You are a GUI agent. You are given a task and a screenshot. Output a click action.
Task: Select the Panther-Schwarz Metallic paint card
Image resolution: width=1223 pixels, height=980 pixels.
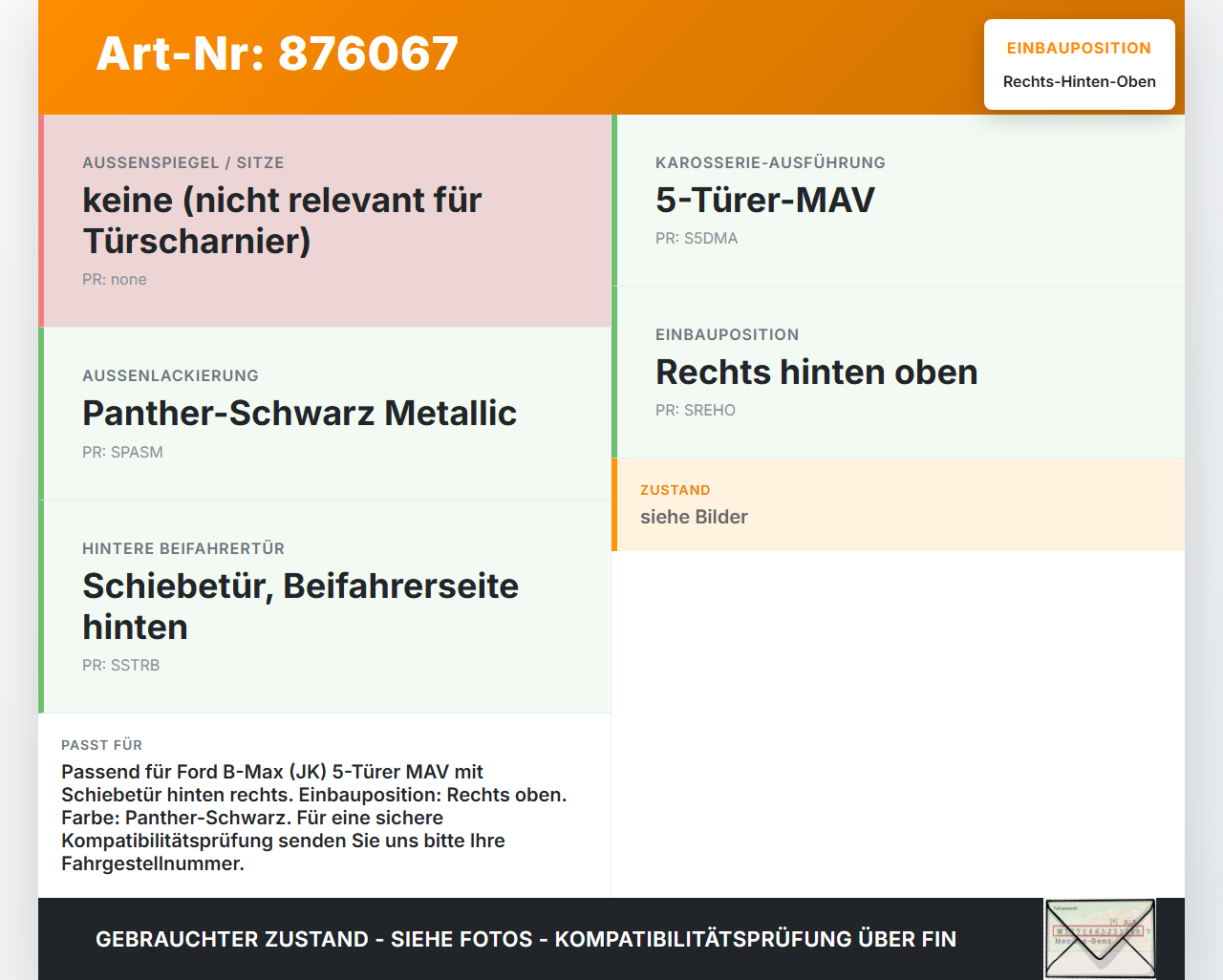pos(325,414)
